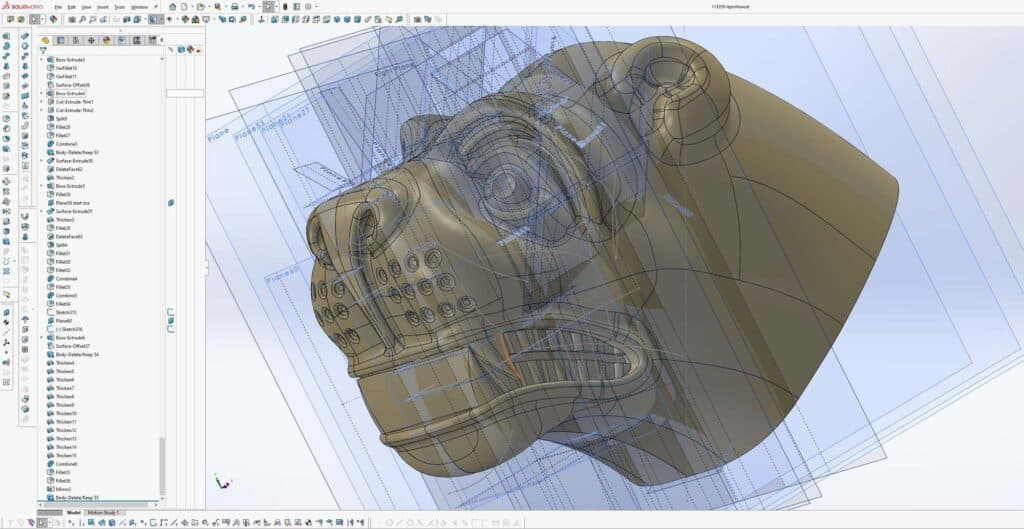
Task: Select the Model tab at the bottom
Action: pyautogui.click(x=73, y=513)
